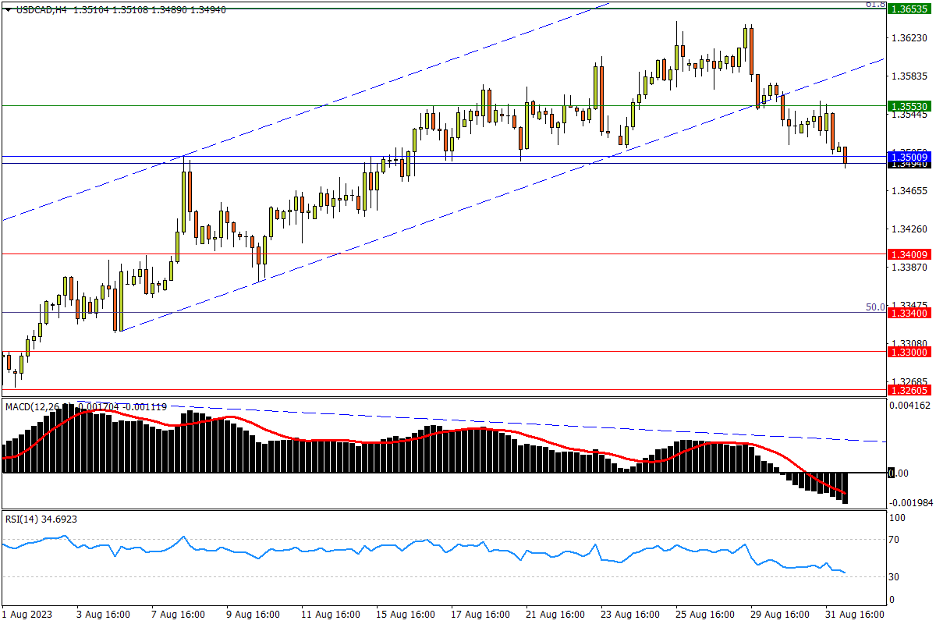This screenshot has width=936, height=624.
Task: Click the RSI(14) 34.6923 indicator label
Action: tap(42, 519)
